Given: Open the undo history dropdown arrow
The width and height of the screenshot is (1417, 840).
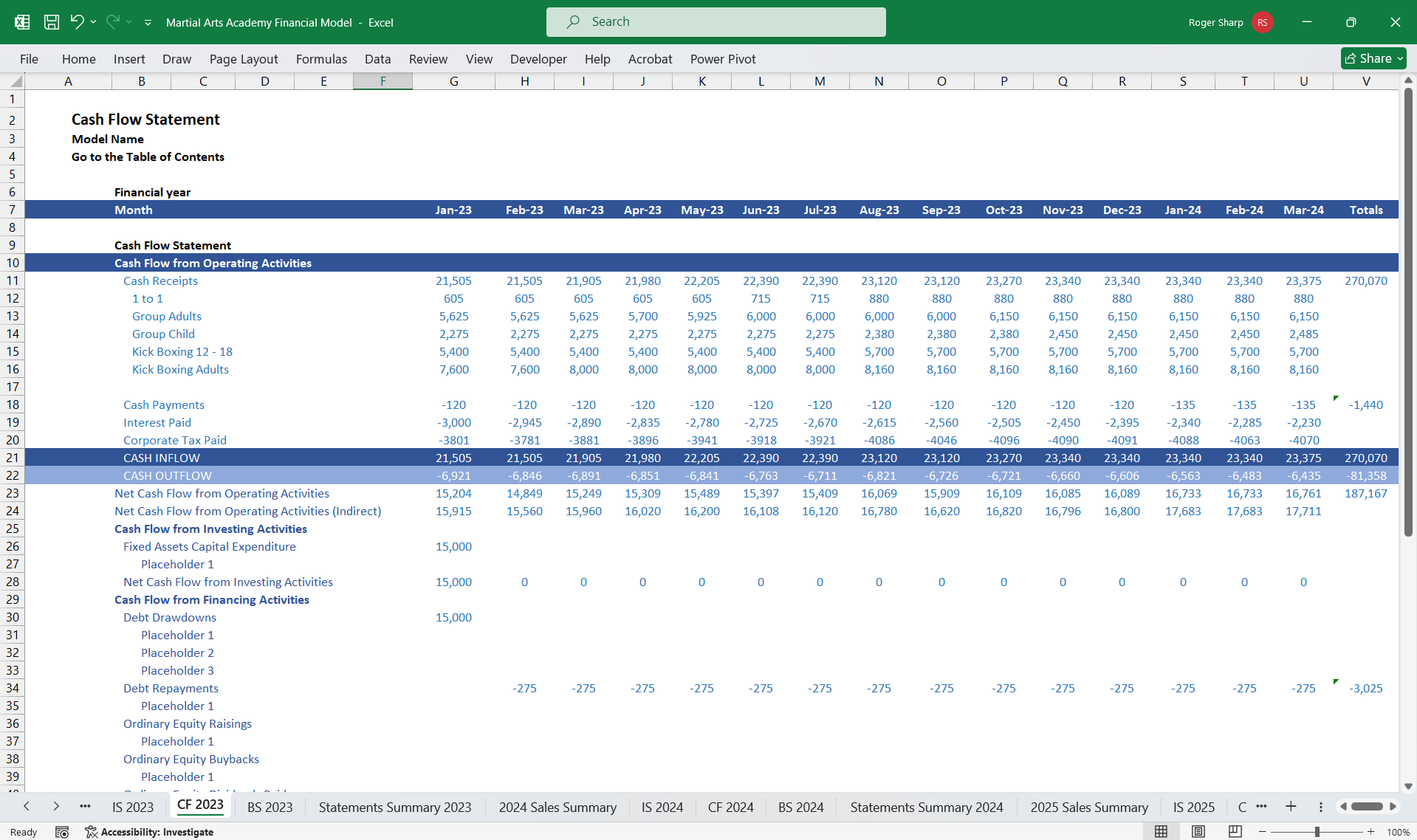Looking at the screenshot, I should (93, 22).
